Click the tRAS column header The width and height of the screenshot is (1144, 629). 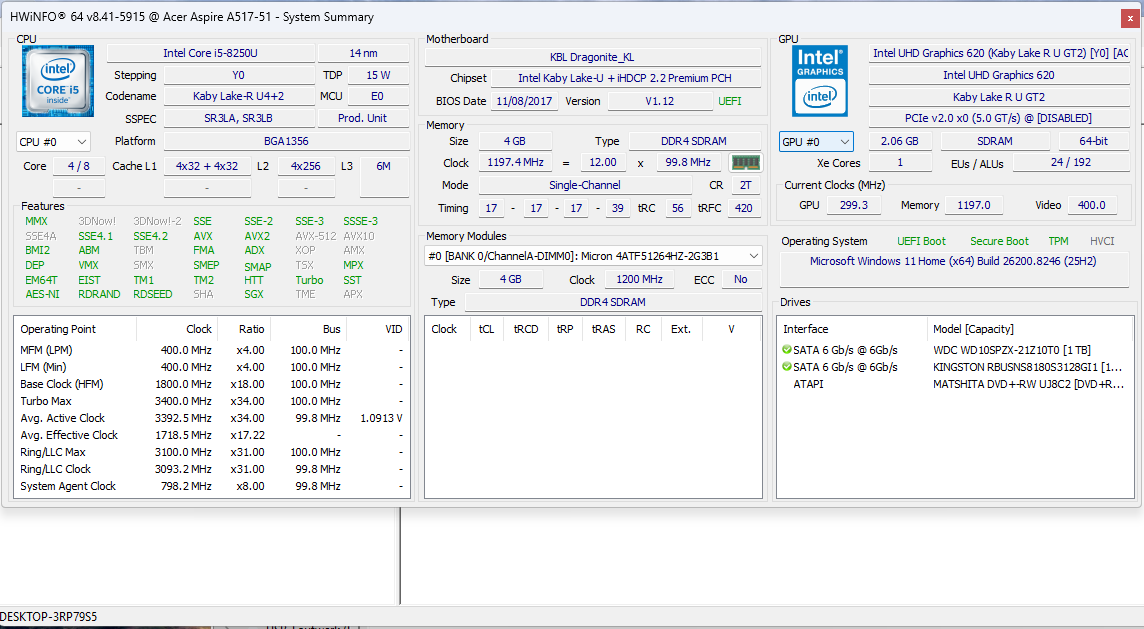coord(603,329)
